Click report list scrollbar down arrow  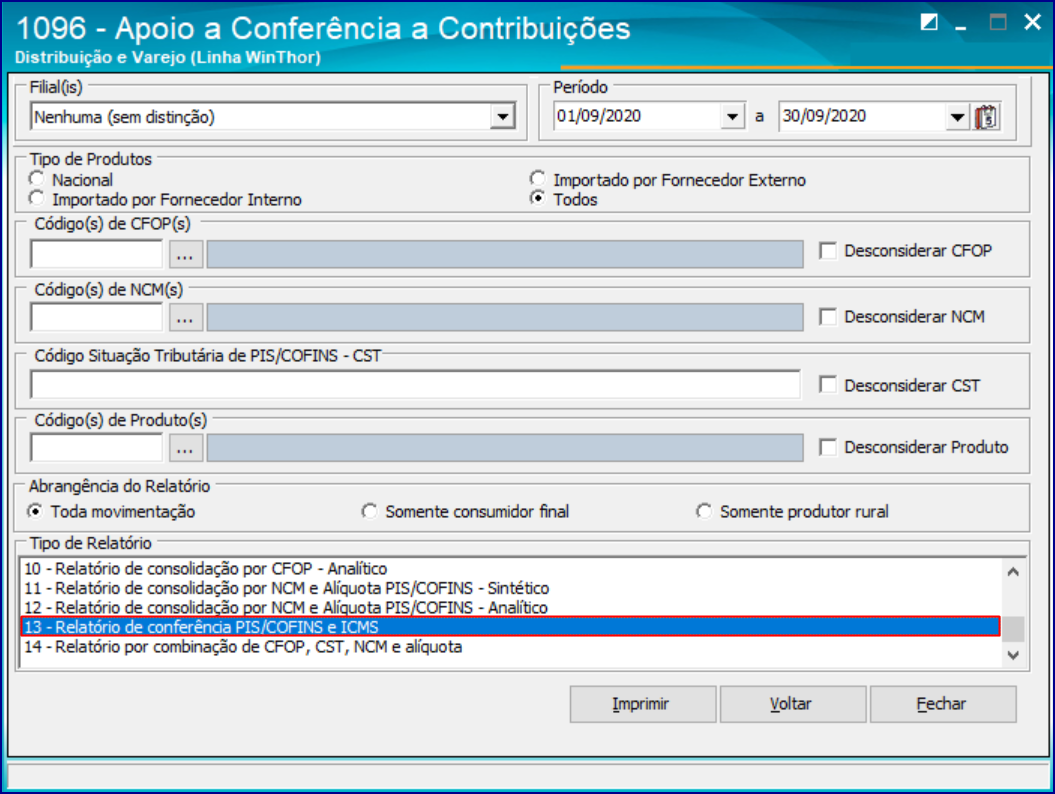pyautogui.click(x=1013, y=655)
